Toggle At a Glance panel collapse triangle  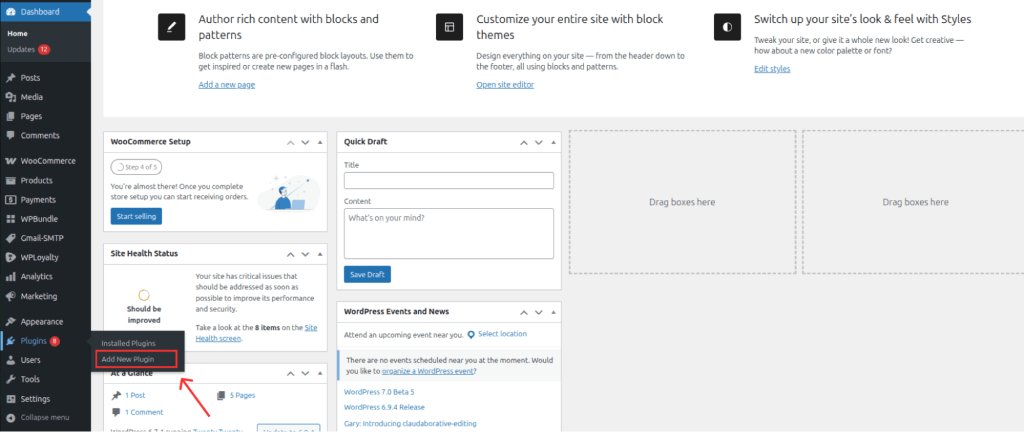pos(320,373)
